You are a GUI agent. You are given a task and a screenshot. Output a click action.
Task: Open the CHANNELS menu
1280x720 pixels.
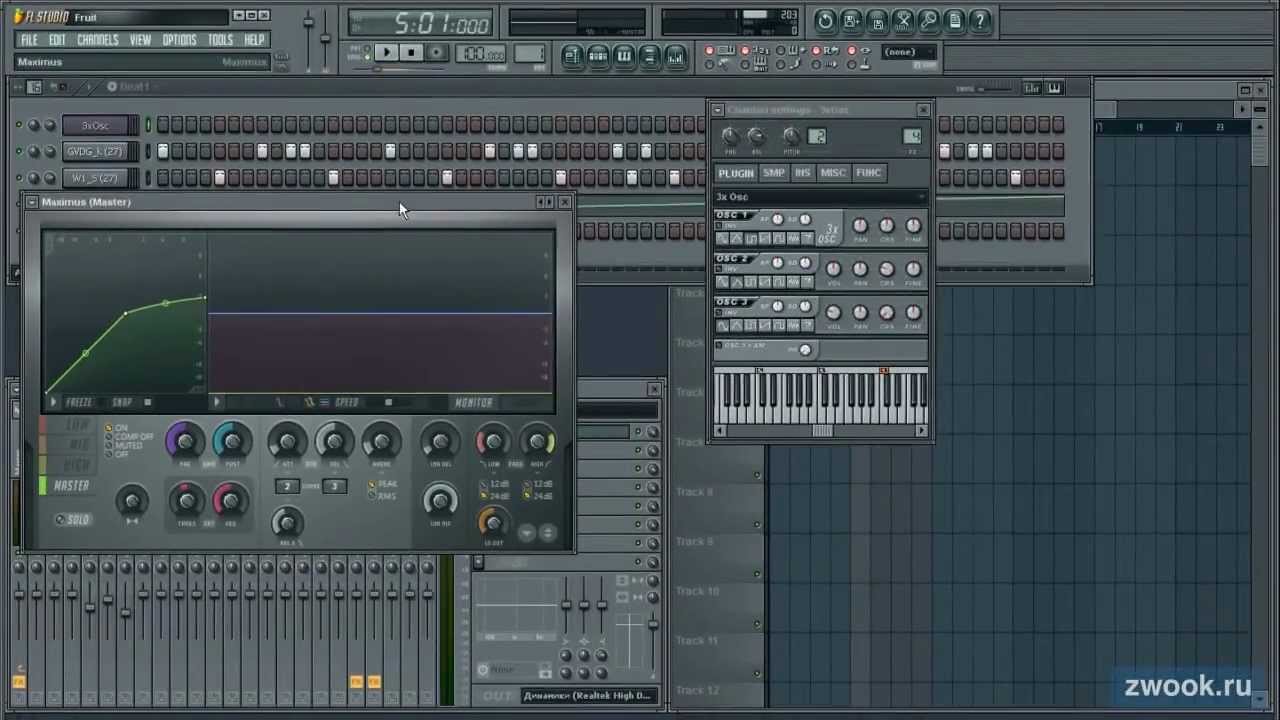click(x=98, y=40)
